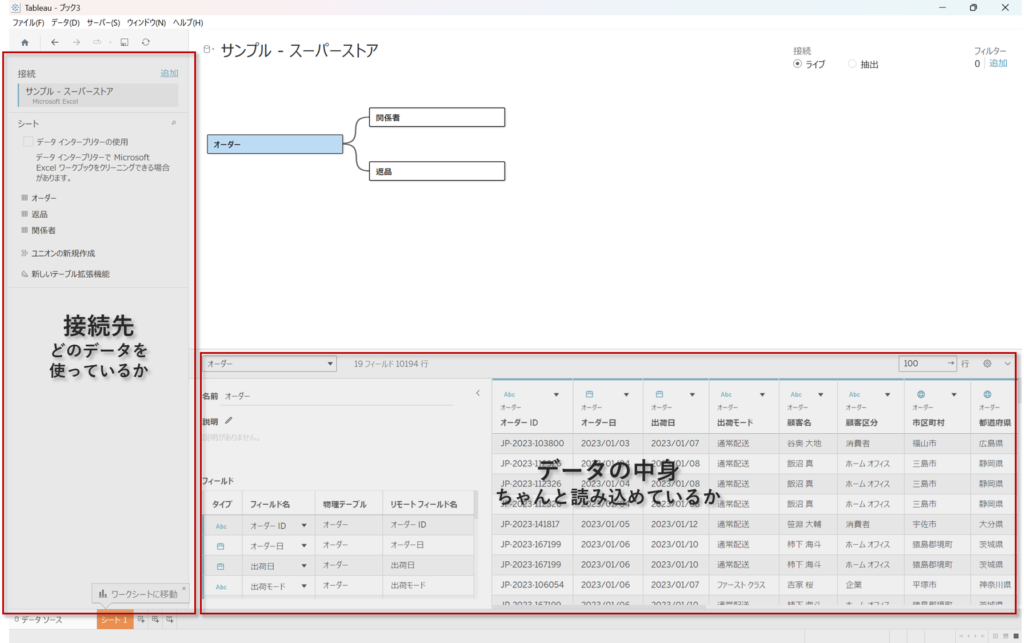
Task: Enable データ インタープリターの使用 checkbox
Action: click(29, 142)
